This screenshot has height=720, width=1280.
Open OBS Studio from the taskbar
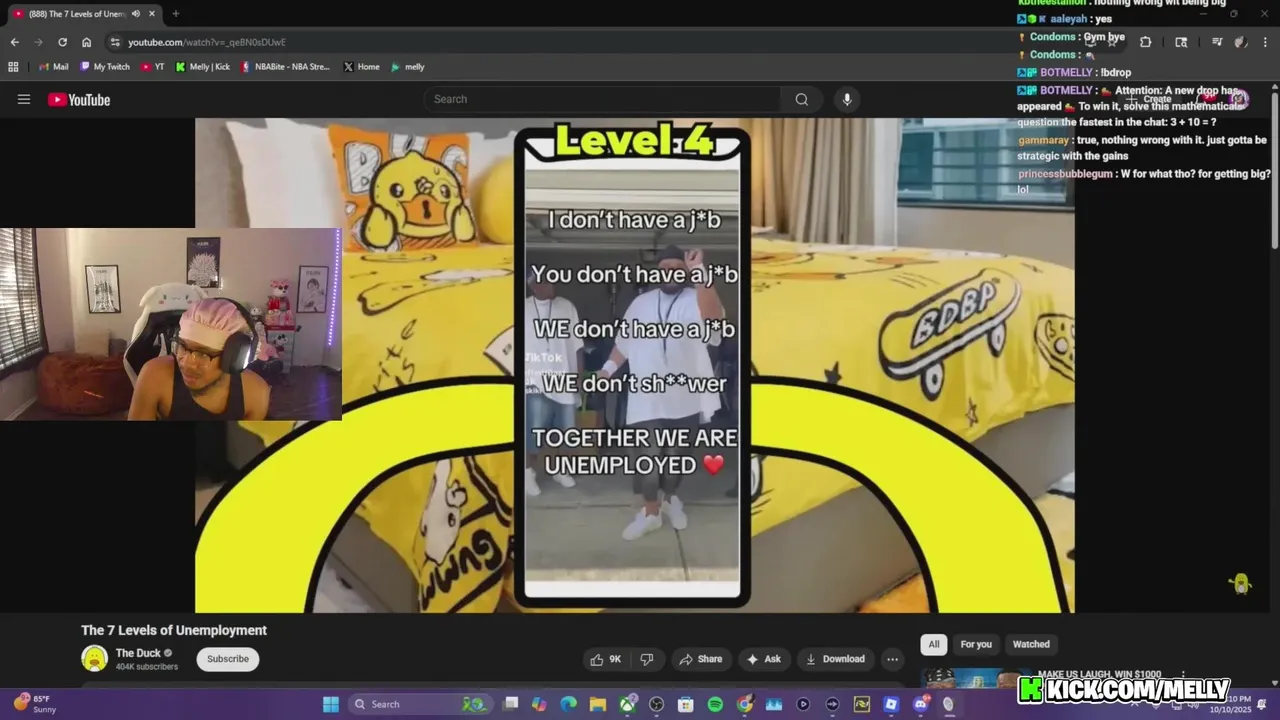[656, 704]
